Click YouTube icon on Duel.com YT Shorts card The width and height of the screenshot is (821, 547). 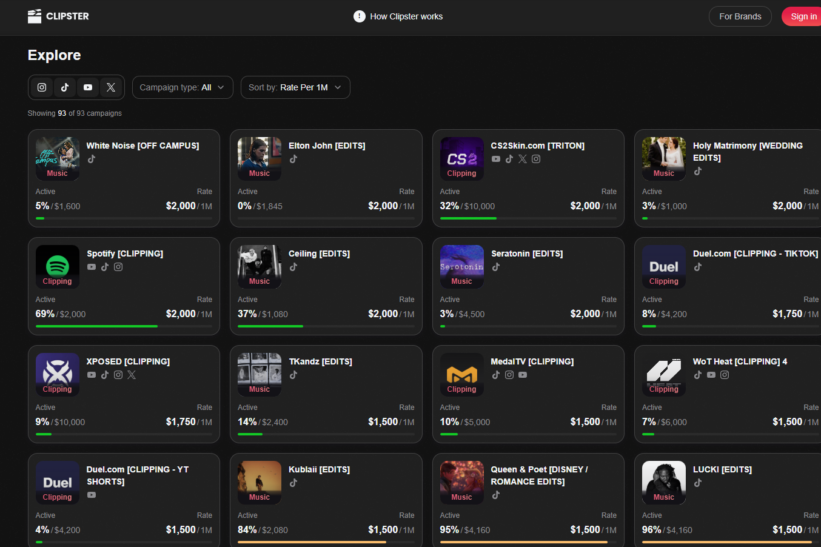click(x=92, y=495)
